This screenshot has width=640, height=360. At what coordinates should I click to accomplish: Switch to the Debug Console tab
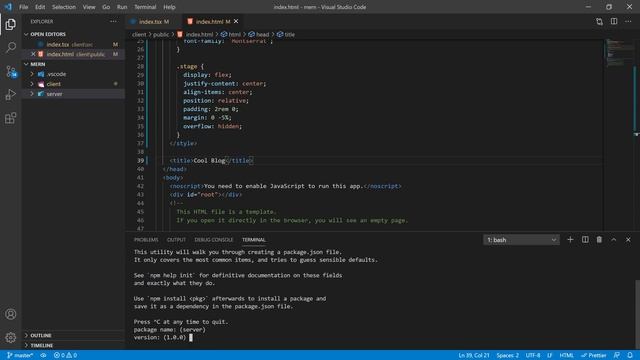213,240
